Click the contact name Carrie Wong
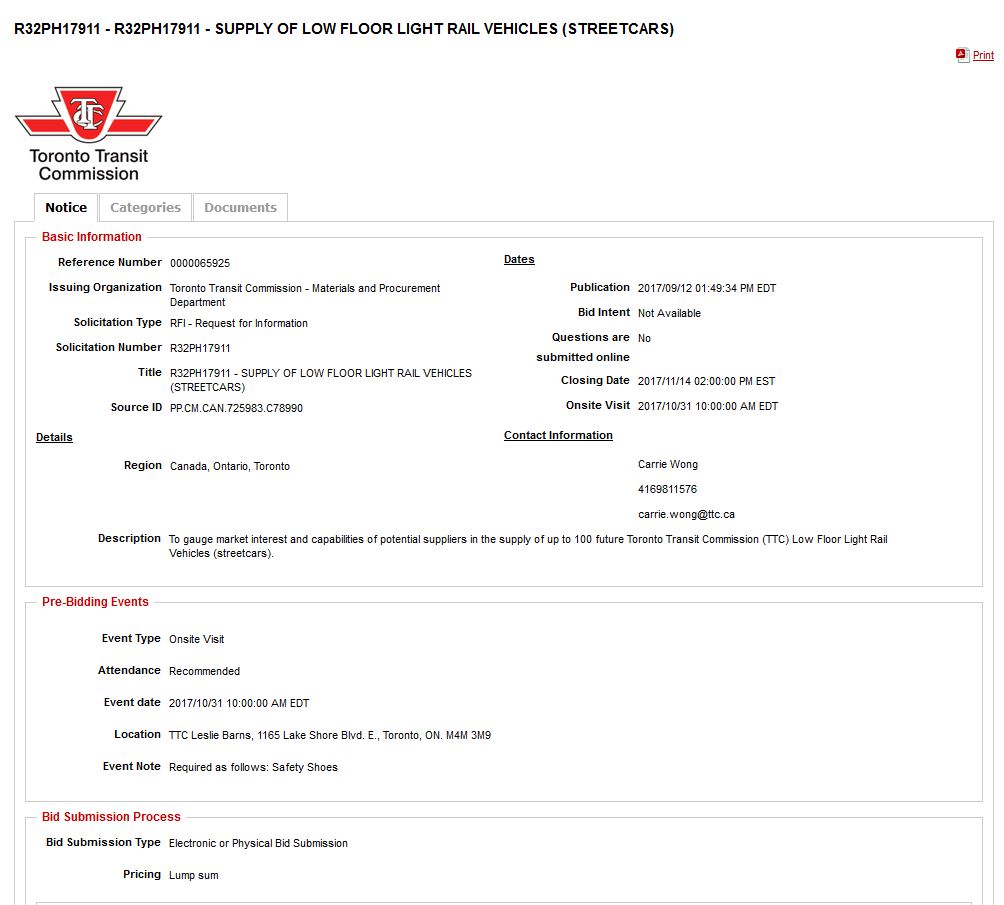The height and width of the screenshot is (905, 1004). coord(668,465)
